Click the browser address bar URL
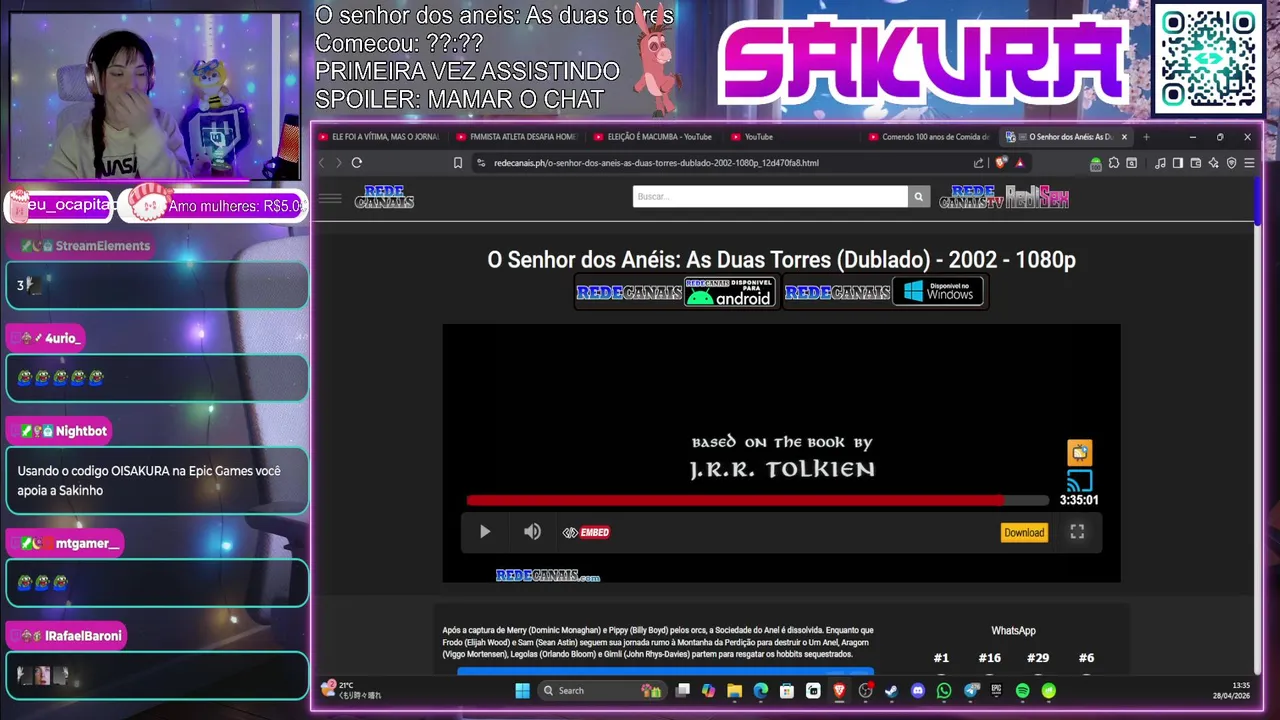 pos(656,163)
